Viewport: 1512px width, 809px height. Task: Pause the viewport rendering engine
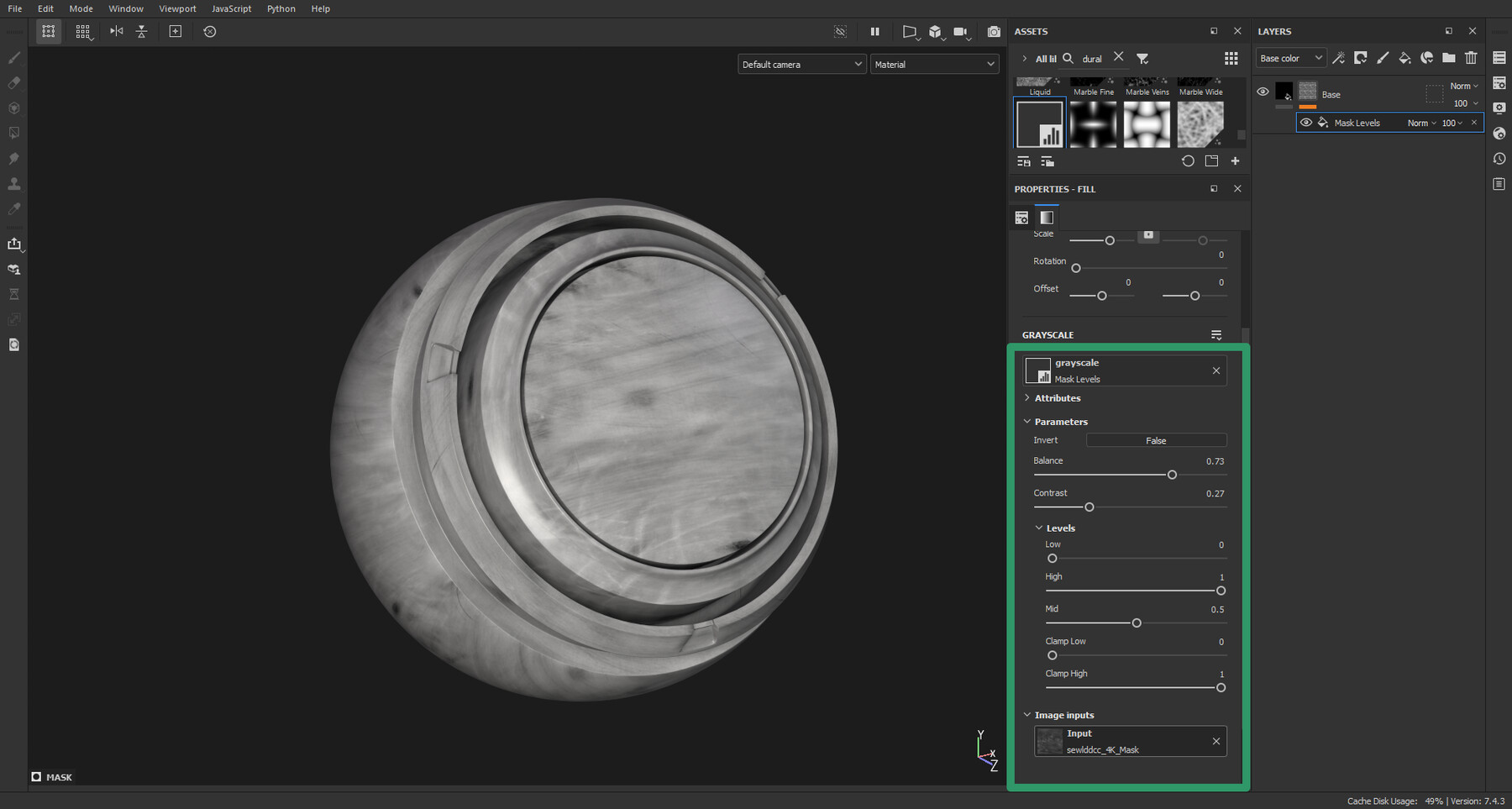(x=874, y=31)
